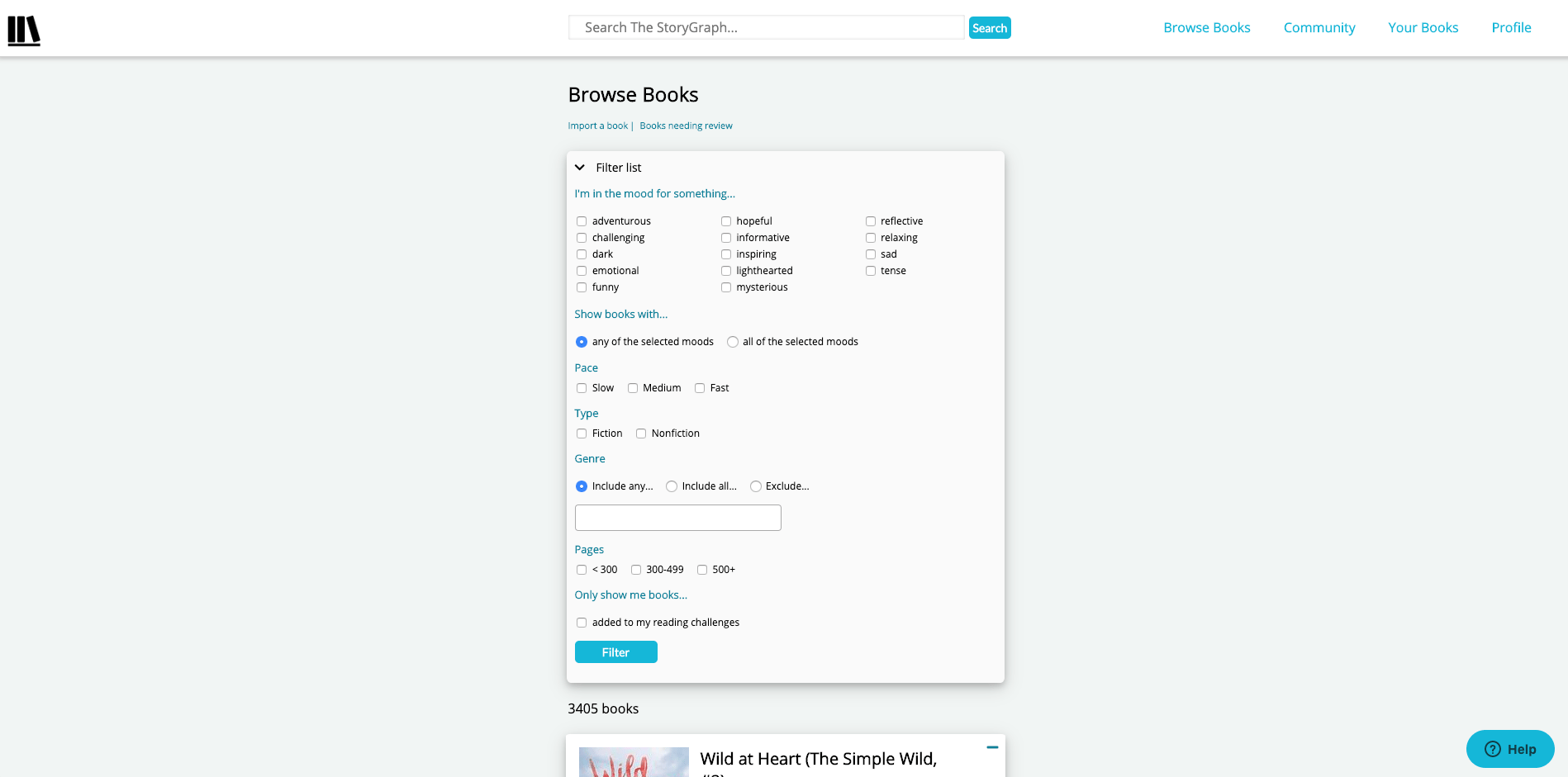Check the adventurous mood checkbox
1568x777 pixels.
pyautogui.click(x=582, y=221)
